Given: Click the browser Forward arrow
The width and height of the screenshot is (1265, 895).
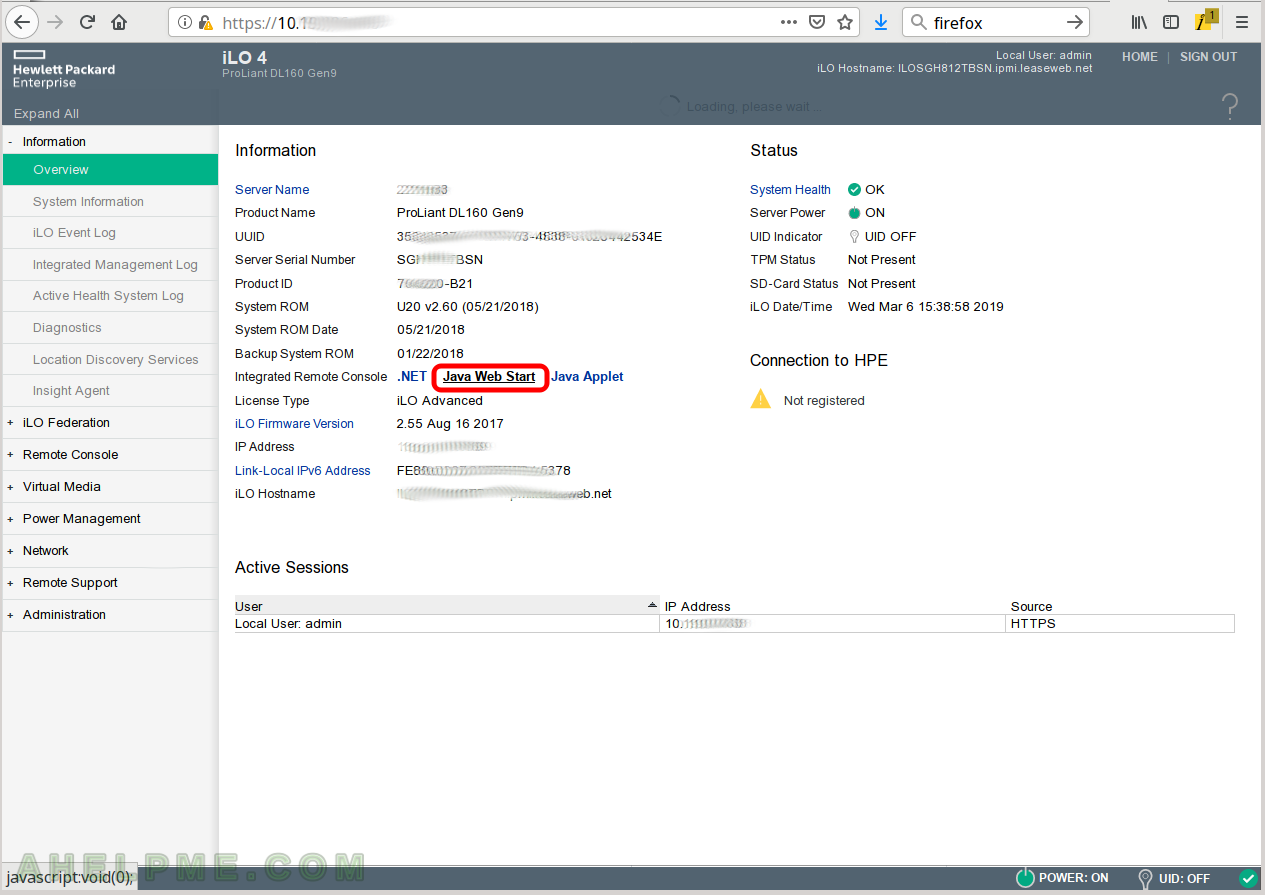Looking at the screenshot, I should pos(54,22).
